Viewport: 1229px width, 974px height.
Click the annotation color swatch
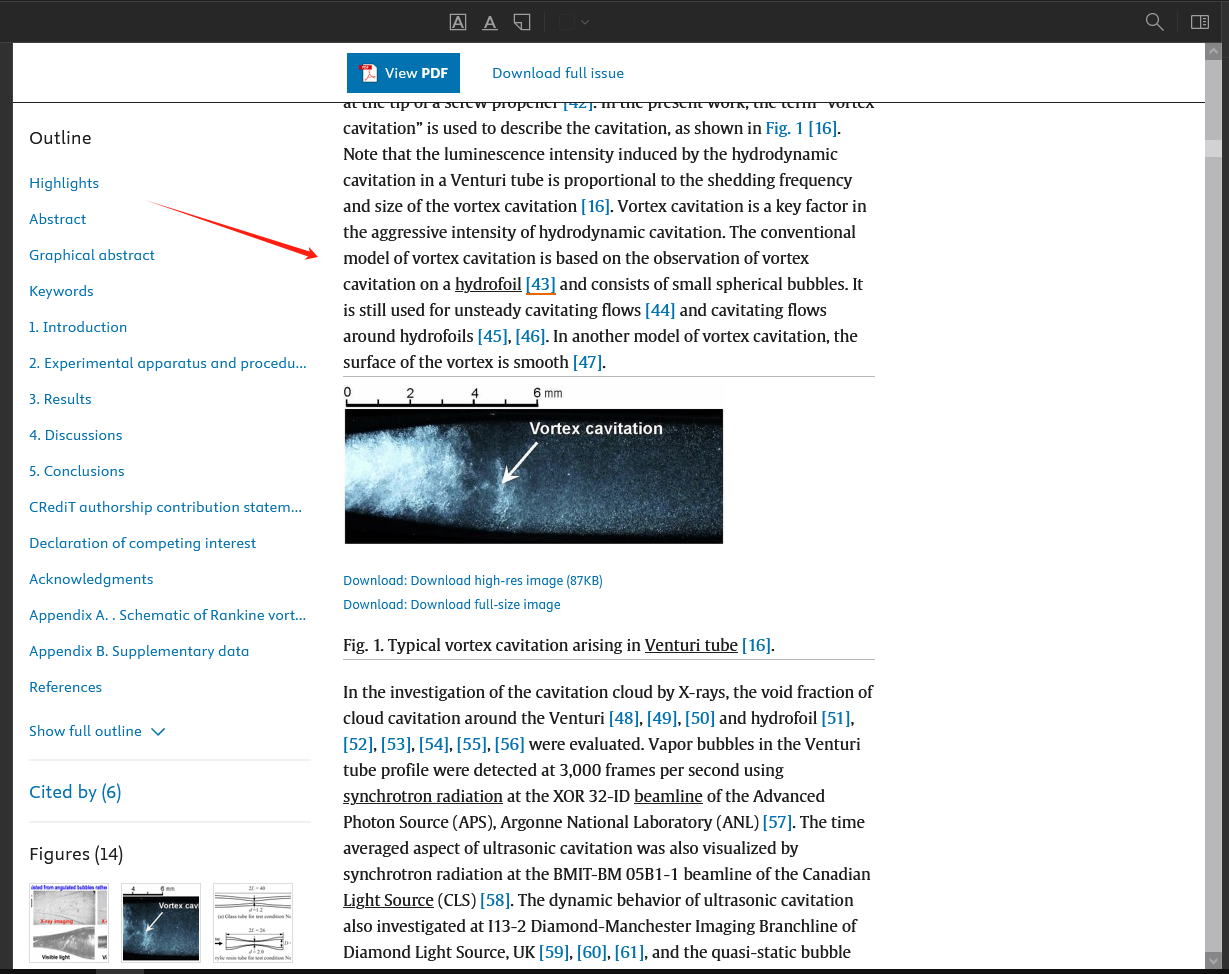[x=565, y=22]
